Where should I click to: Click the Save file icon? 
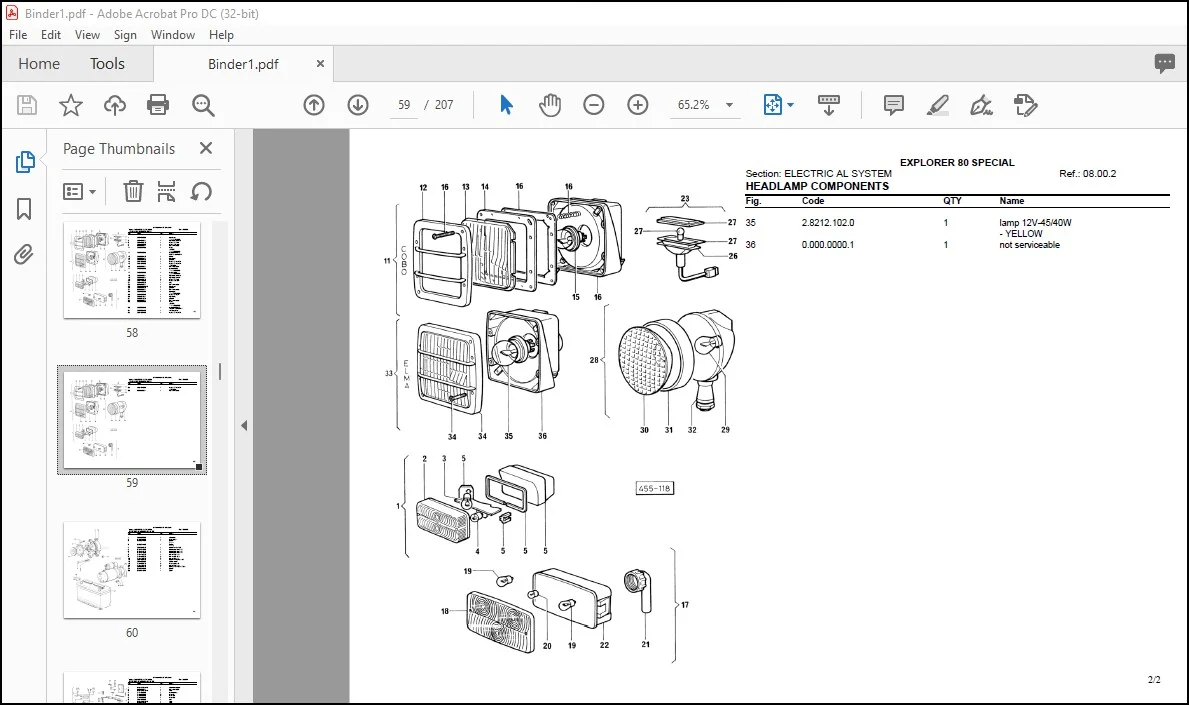coord(27,105)
